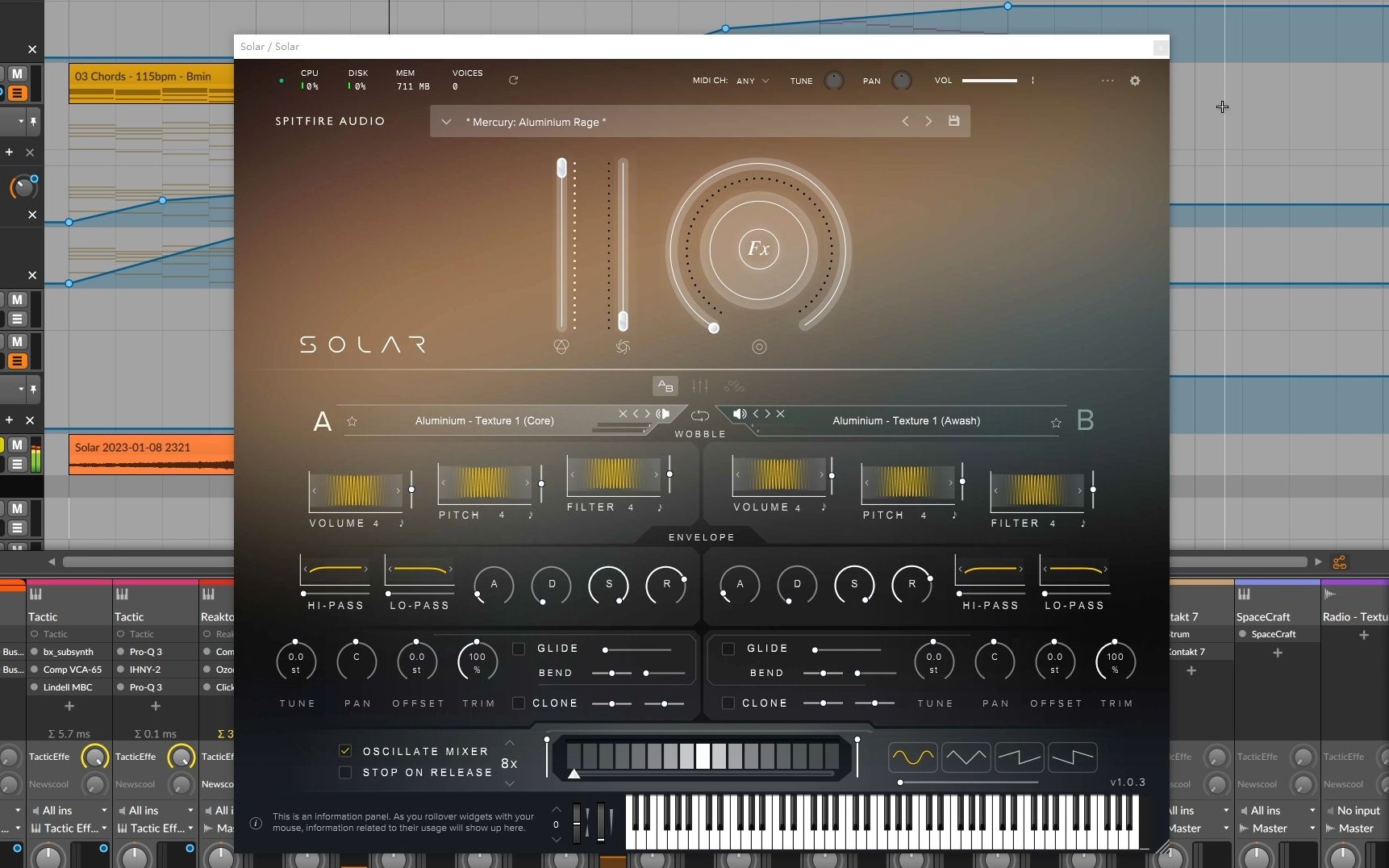Click next shape arrow on layer B Filter wobble

pos(1079,490)
